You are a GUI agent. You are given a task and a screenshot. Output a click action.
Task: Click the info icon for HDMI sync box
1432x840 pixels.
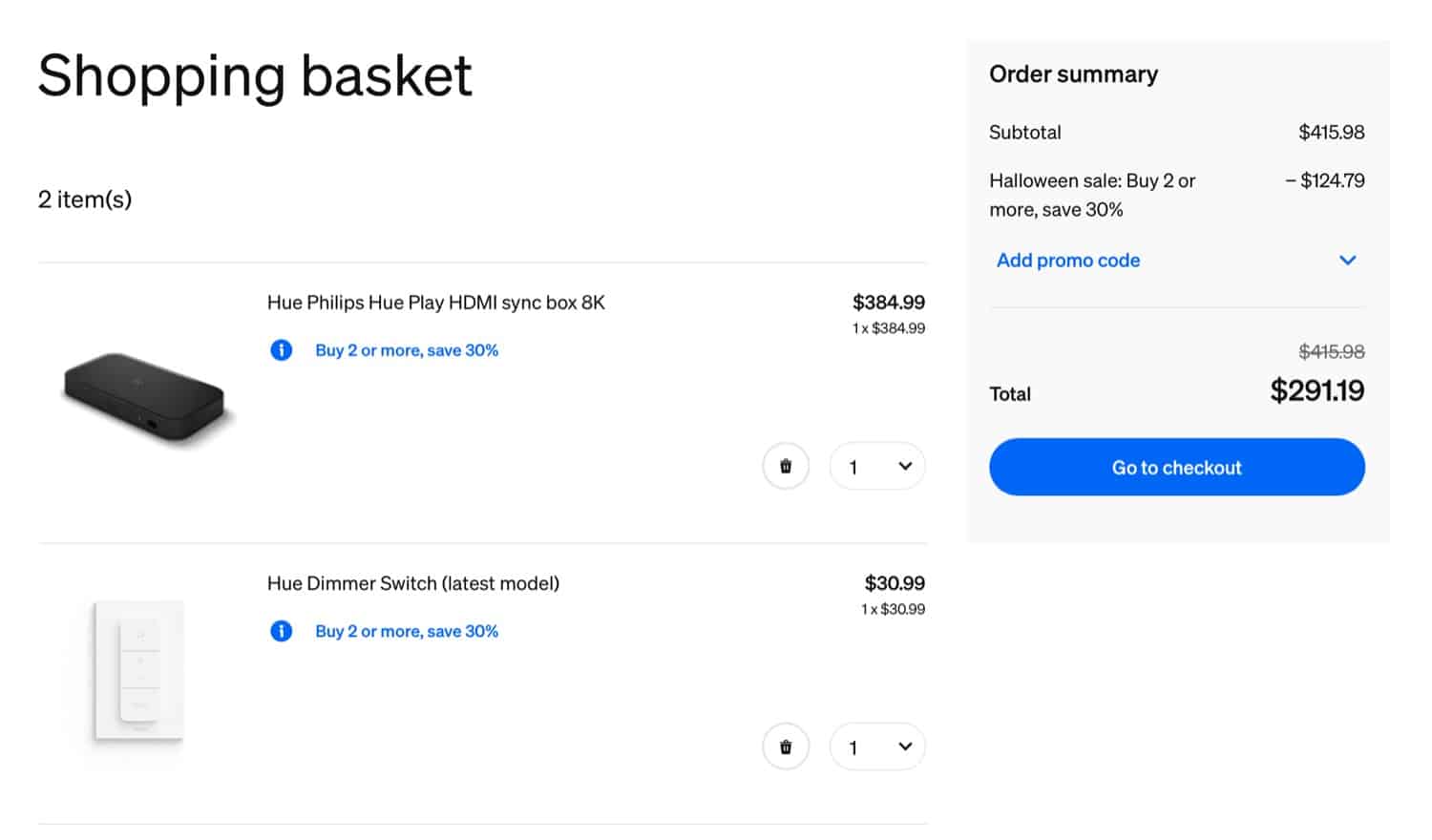[x=282, y=350]
